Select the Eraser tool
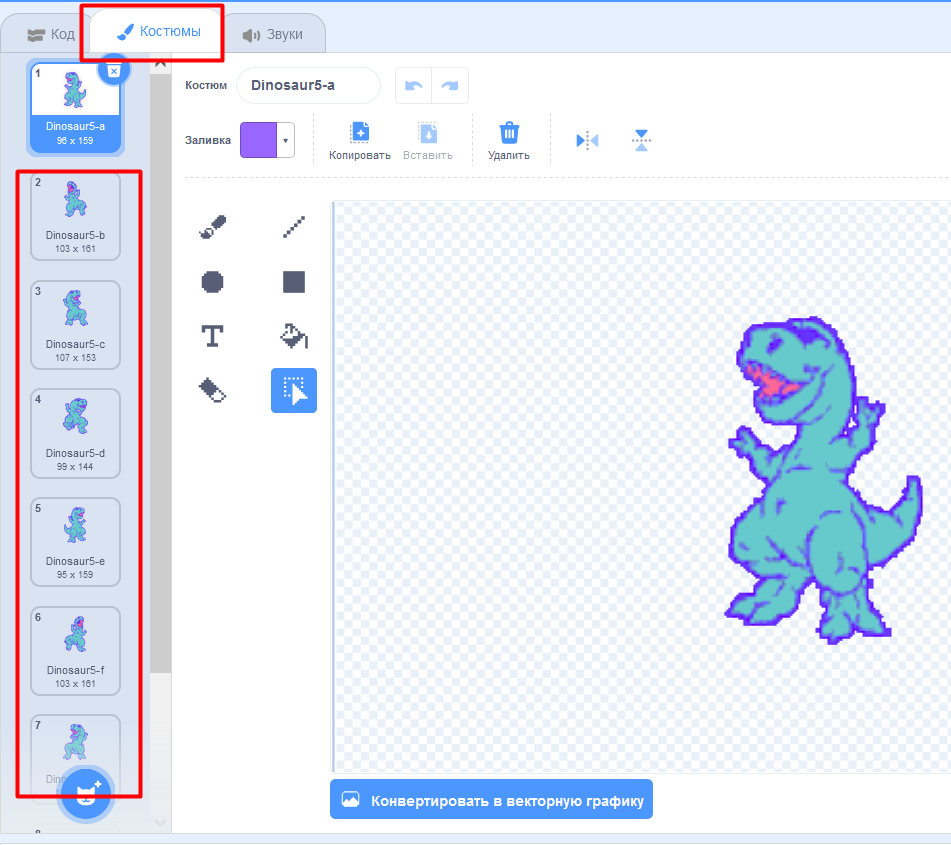Viewport: 951px width, 845px height. [x=211, y=390]
